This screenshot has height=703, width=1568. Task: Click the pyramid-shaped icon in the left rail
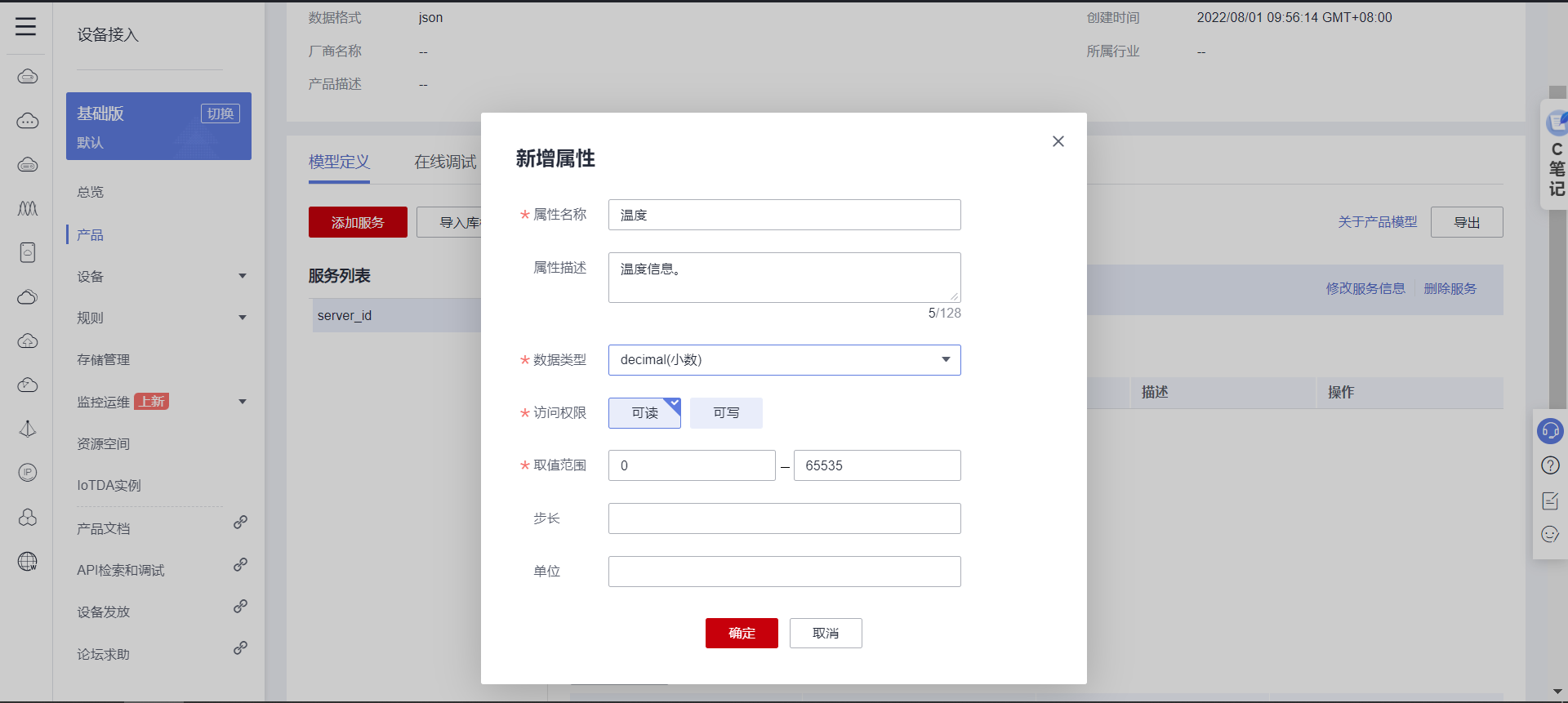point(28,429)
